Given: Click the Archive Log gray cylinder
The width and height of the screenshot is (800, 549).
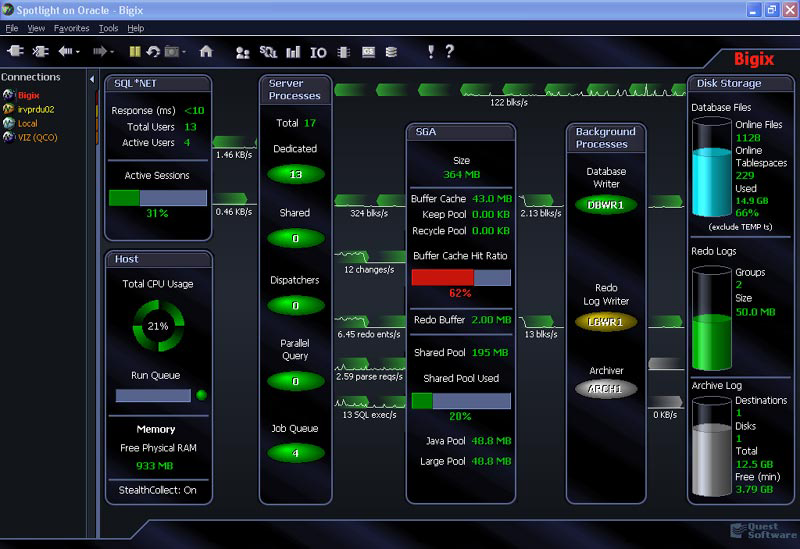Looking at the screenshot, I should point(711,447).
